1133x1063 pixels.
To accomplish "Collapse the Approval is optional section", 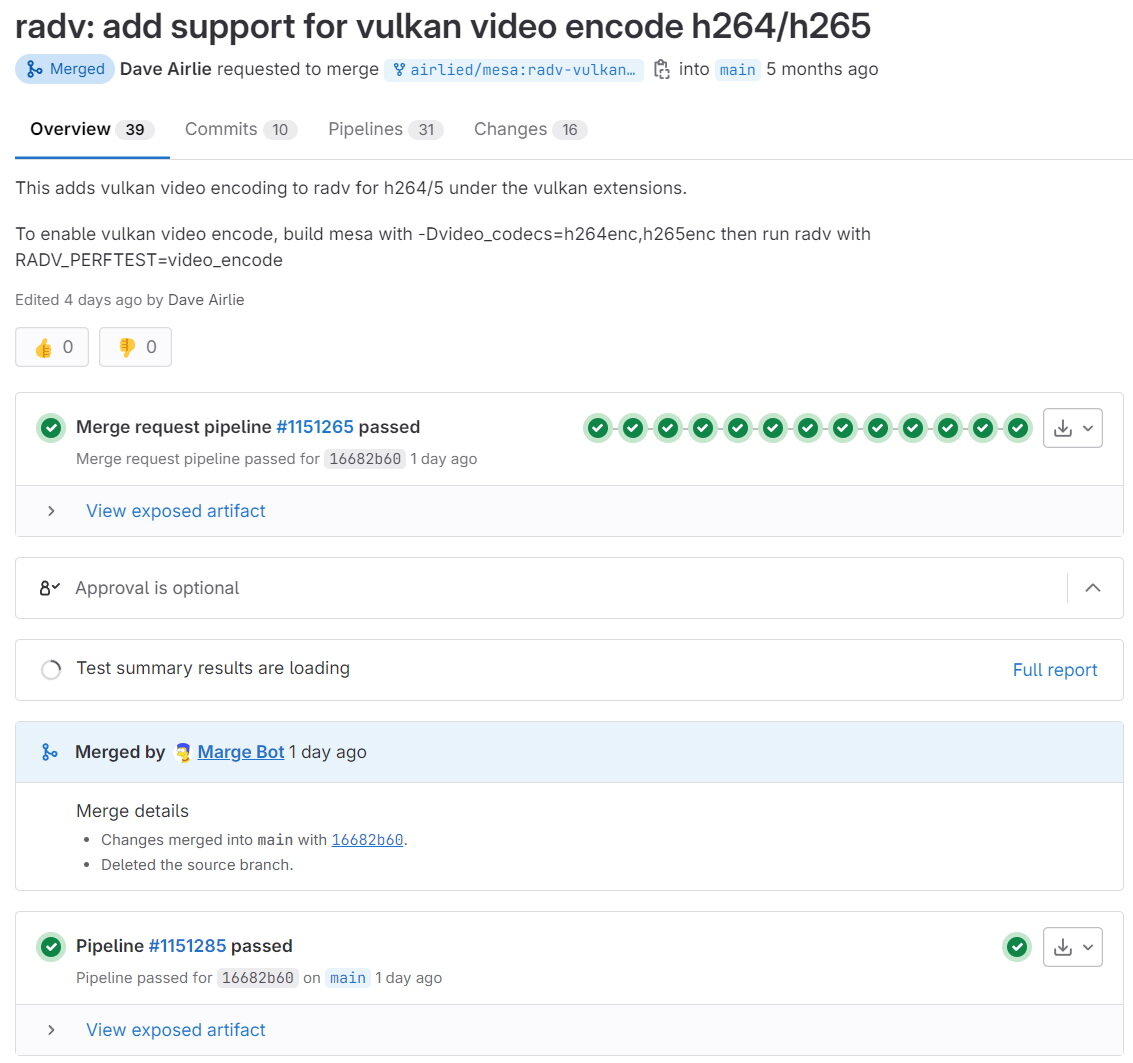I will click(x=1093, y=588).
